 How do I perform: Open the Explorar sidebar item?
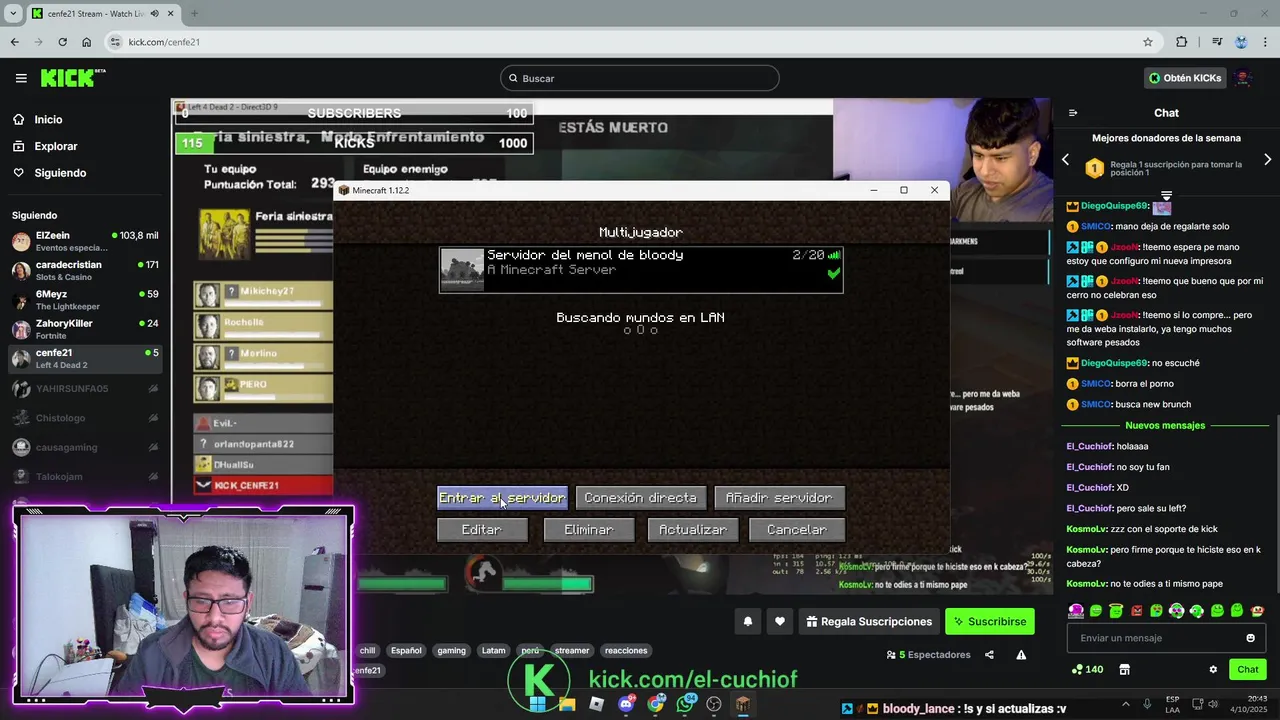[55, 146]
